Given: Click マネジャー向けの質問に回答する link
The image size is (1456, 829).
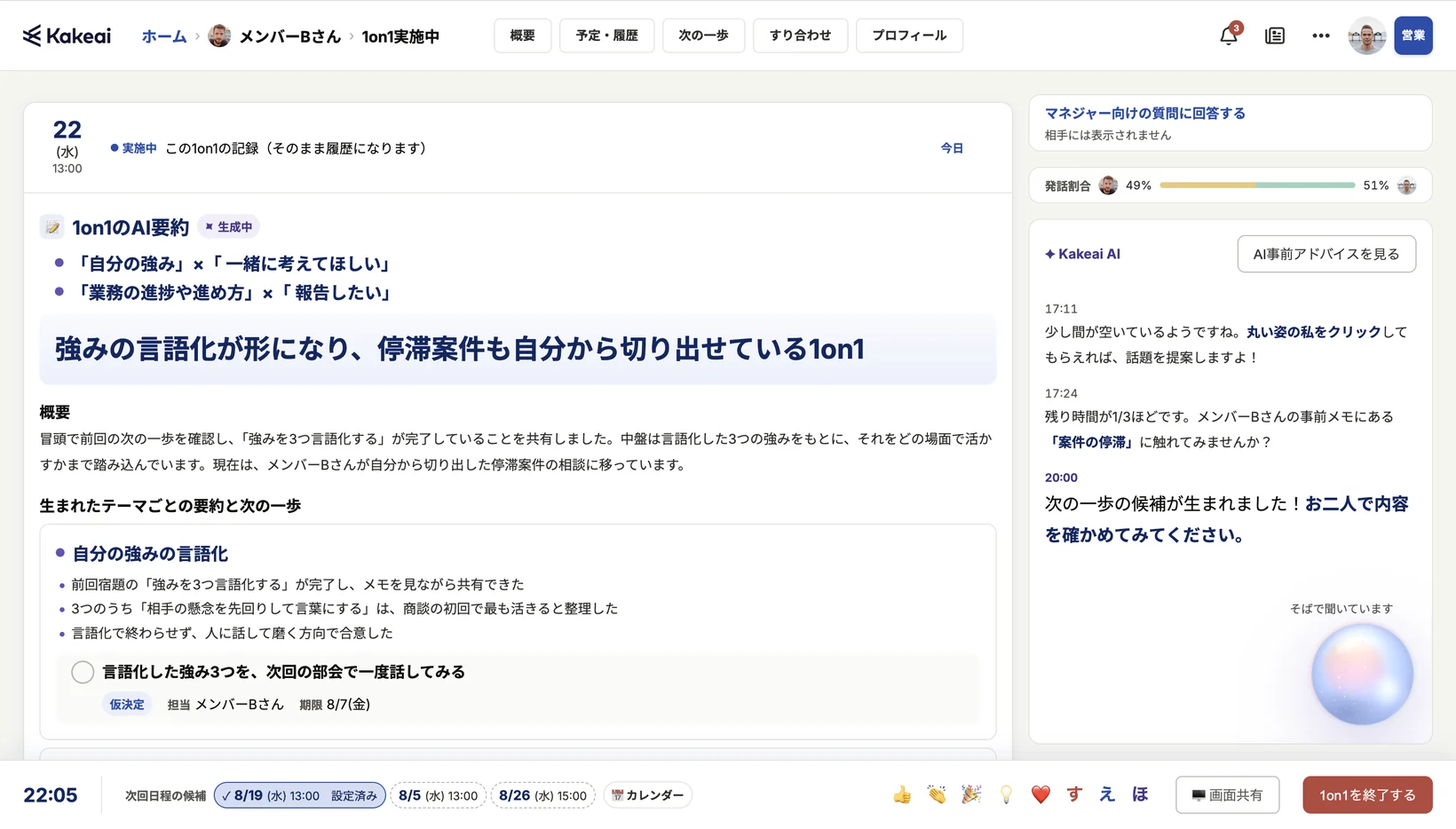Looking at the screenshot, I should coord(1145,113).
